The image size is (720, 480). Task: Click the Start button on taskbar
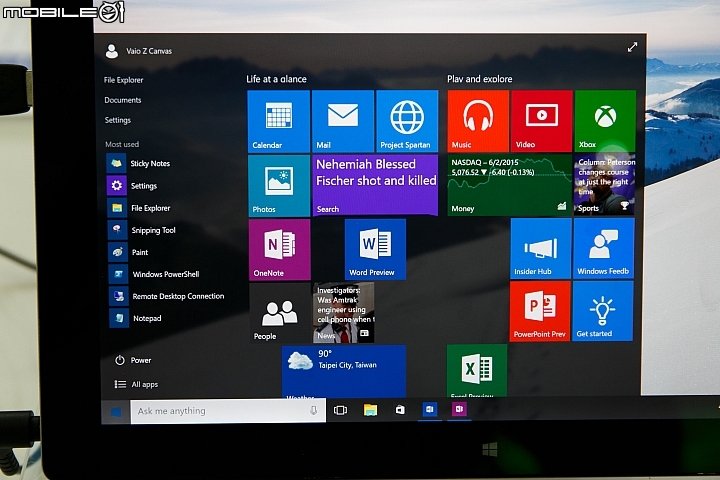116,412
